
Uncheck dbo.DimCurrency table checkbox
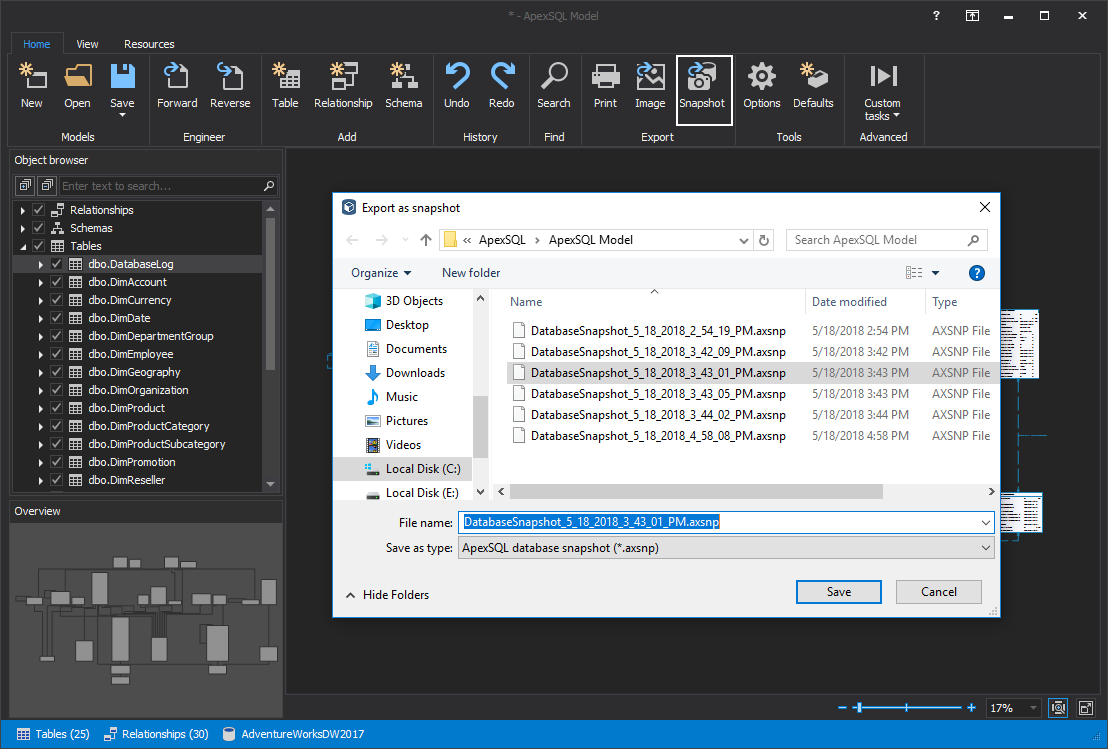coord(57,300)
